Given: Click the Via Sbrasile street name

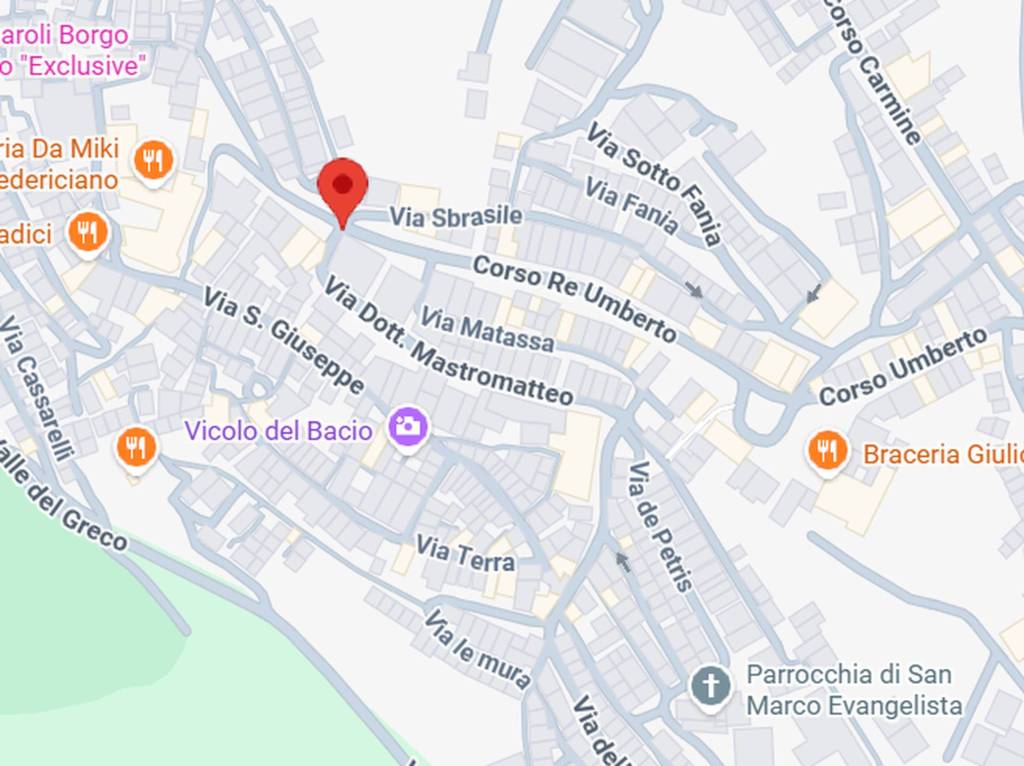Looking at the screenshot, I should click(x=456, y=217).
